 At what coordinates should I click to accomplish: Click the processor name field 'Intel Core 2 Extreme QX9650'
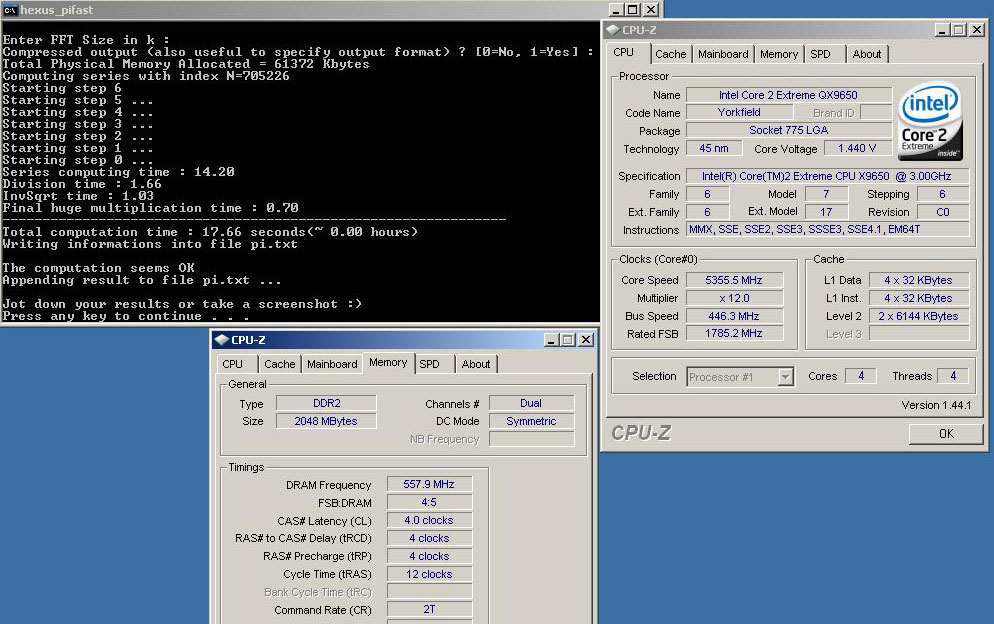[789, 95]
